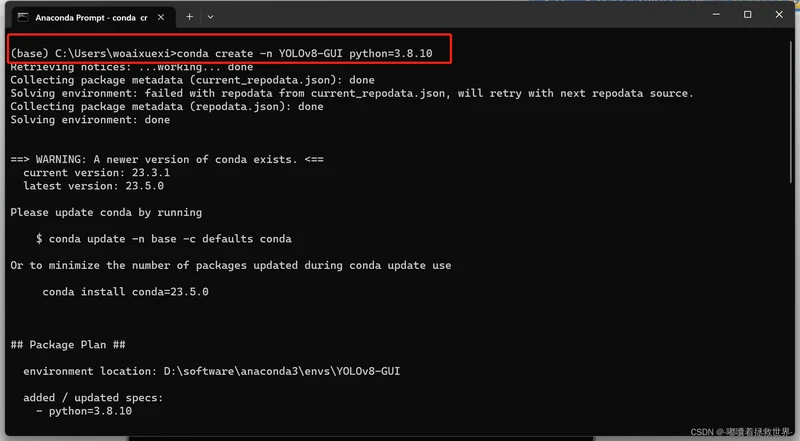Image resolution: width=800 pixels, height=441 pixels.
Task: Click the CSDN watermark text at bottom right
Action: pos(741,432)
